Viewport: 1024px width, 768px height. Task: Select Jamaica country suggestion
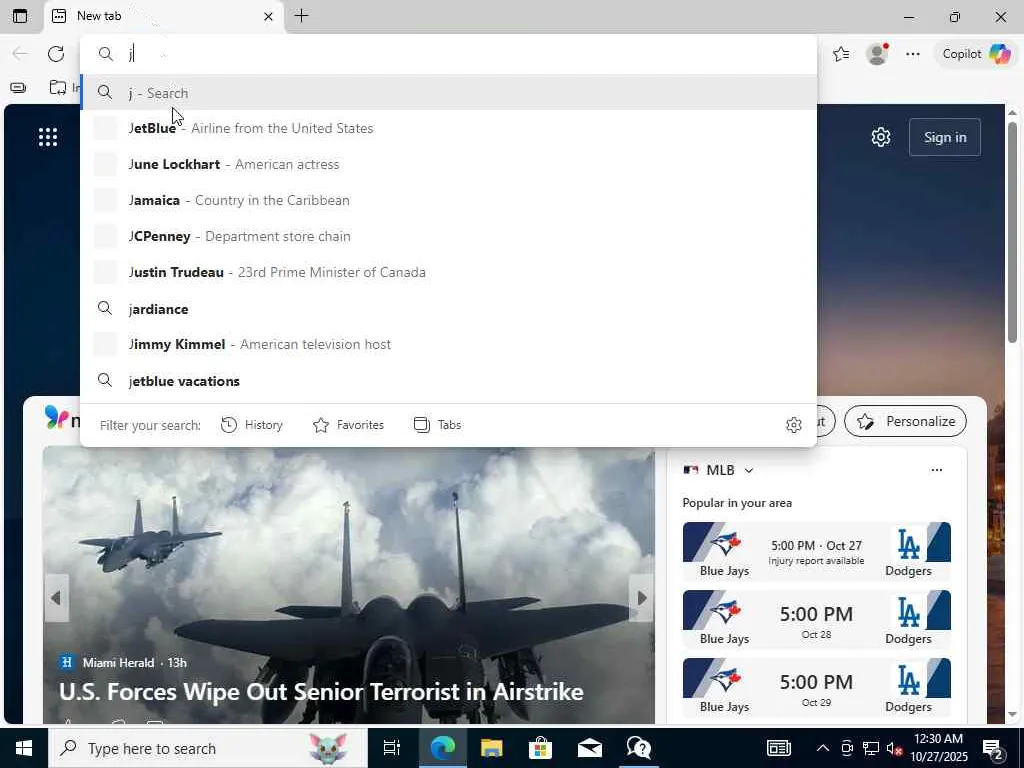[x=448, y=200]
